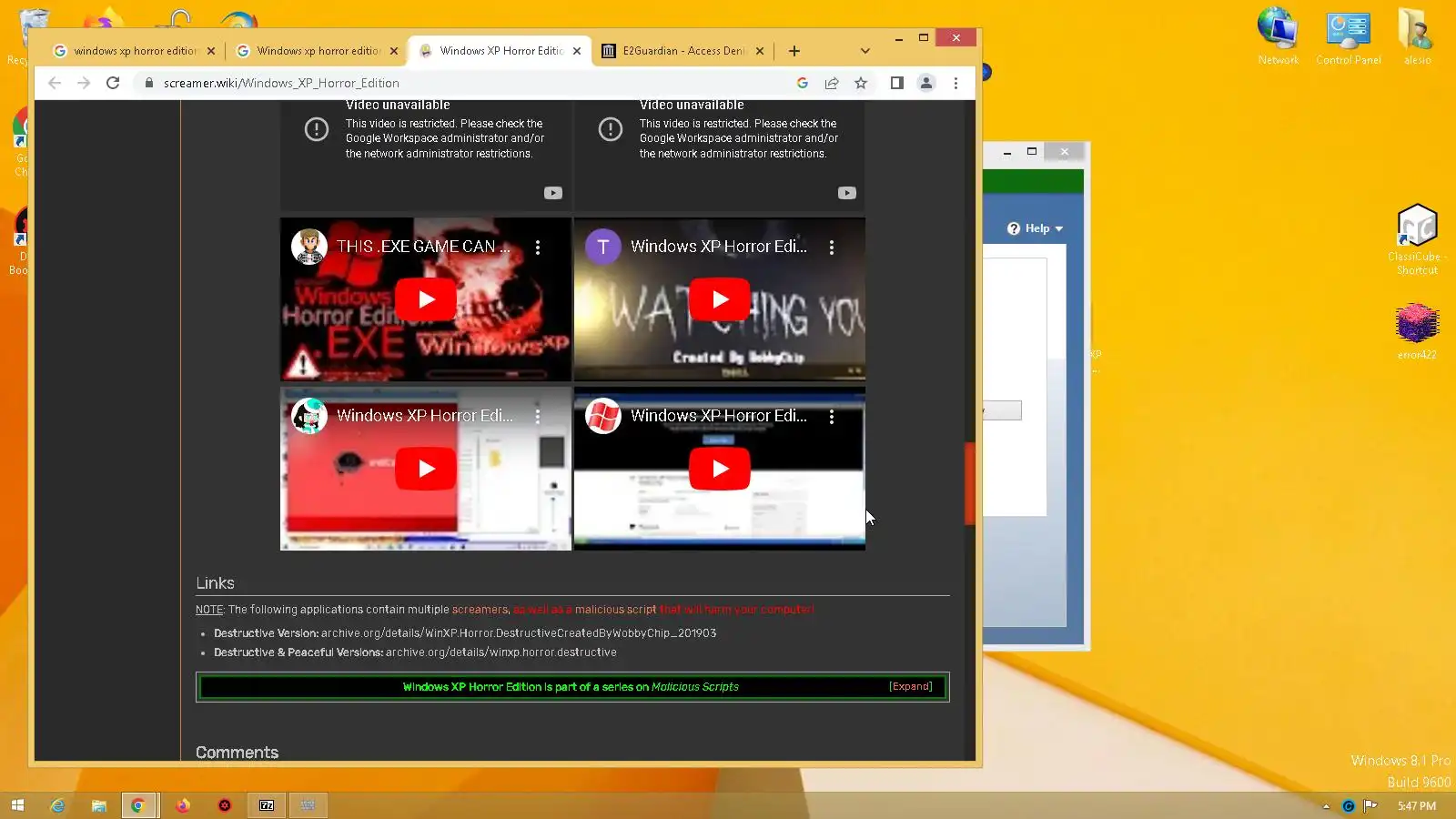
Task: Open more options on the purple 'T' channel video
Action: coord(832,248)
